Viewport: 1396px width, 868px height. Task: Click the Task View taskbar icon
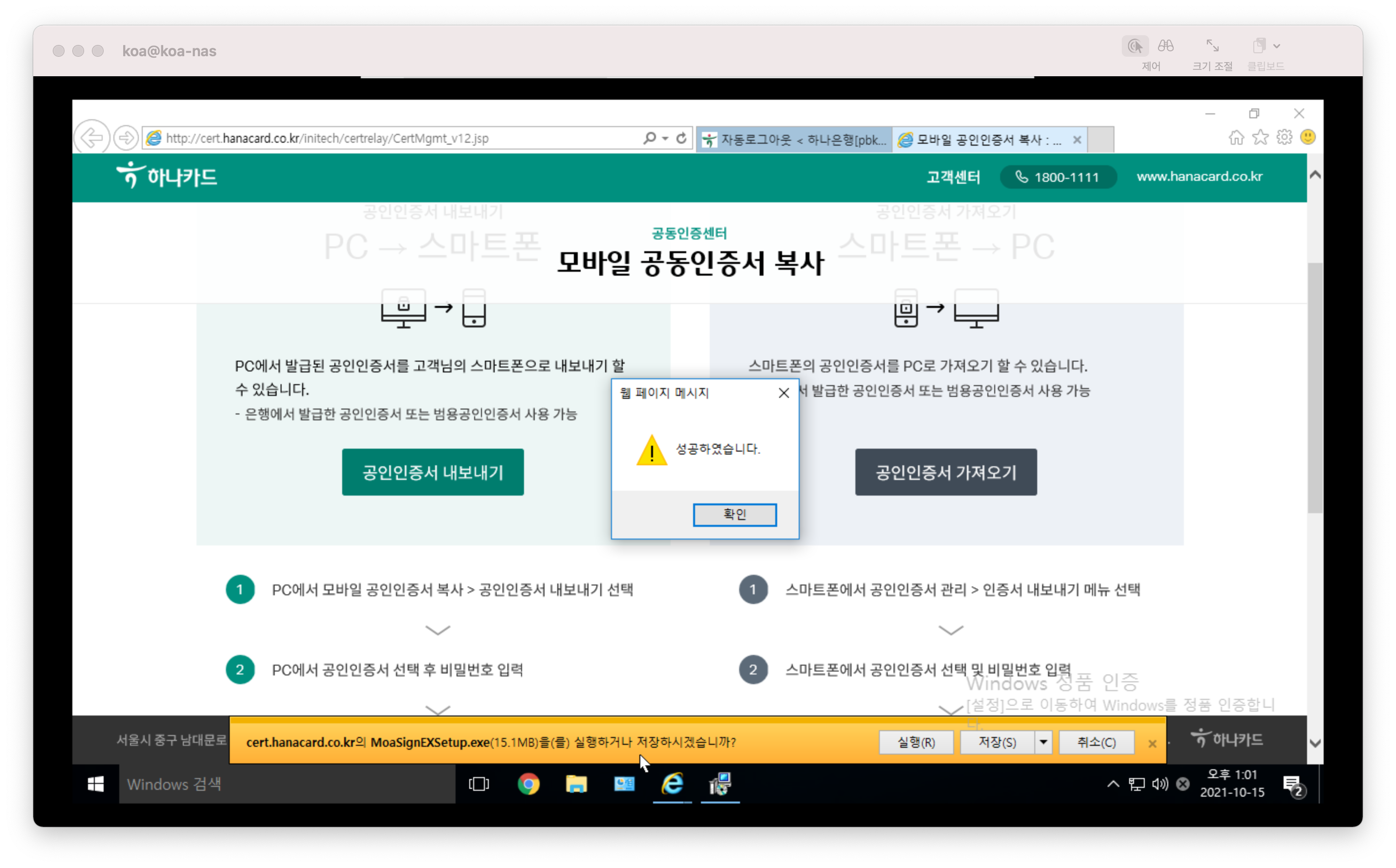479,783
